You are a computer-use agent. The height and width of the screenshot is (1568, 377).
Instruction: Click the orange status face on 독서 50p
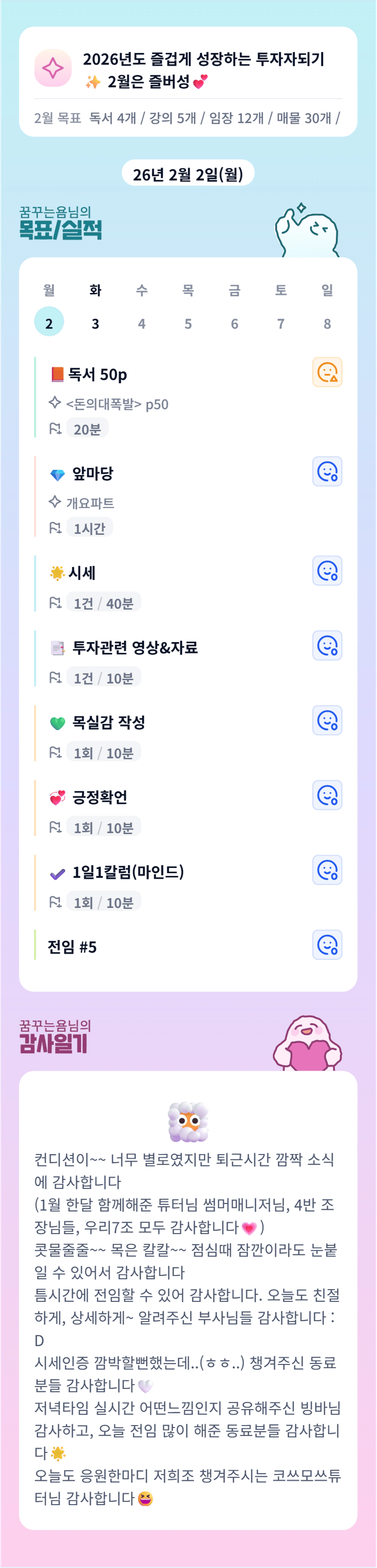pyautogui.click(x=327, y=372)
